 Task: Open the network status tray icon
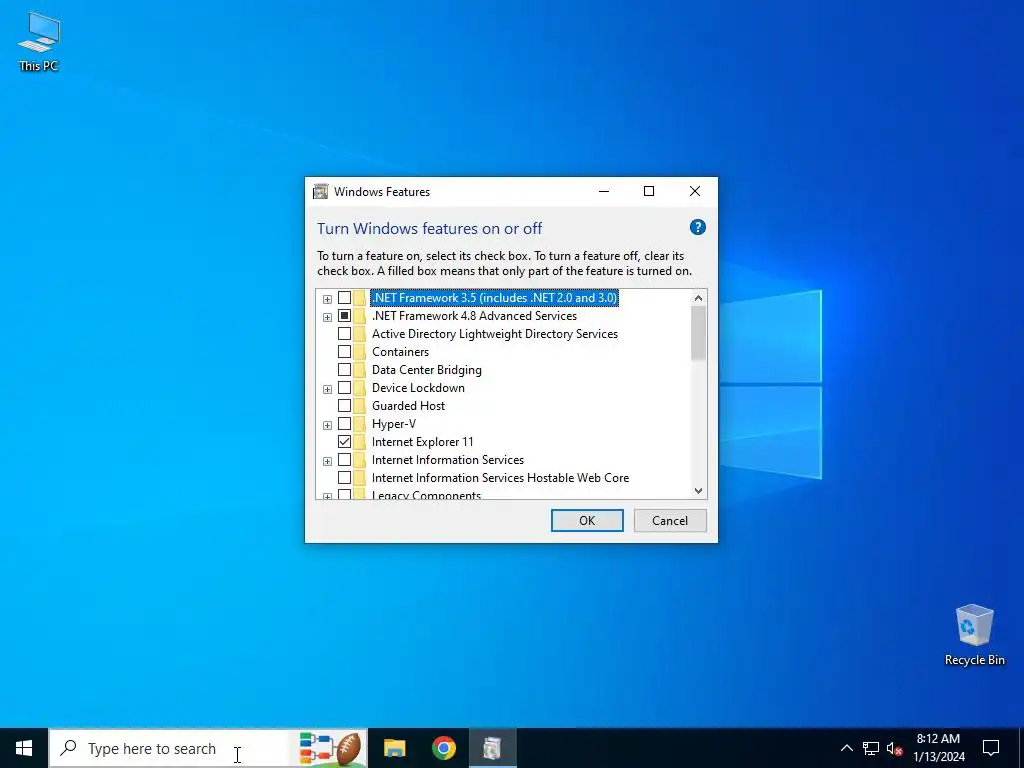click(x=871, y=748)
